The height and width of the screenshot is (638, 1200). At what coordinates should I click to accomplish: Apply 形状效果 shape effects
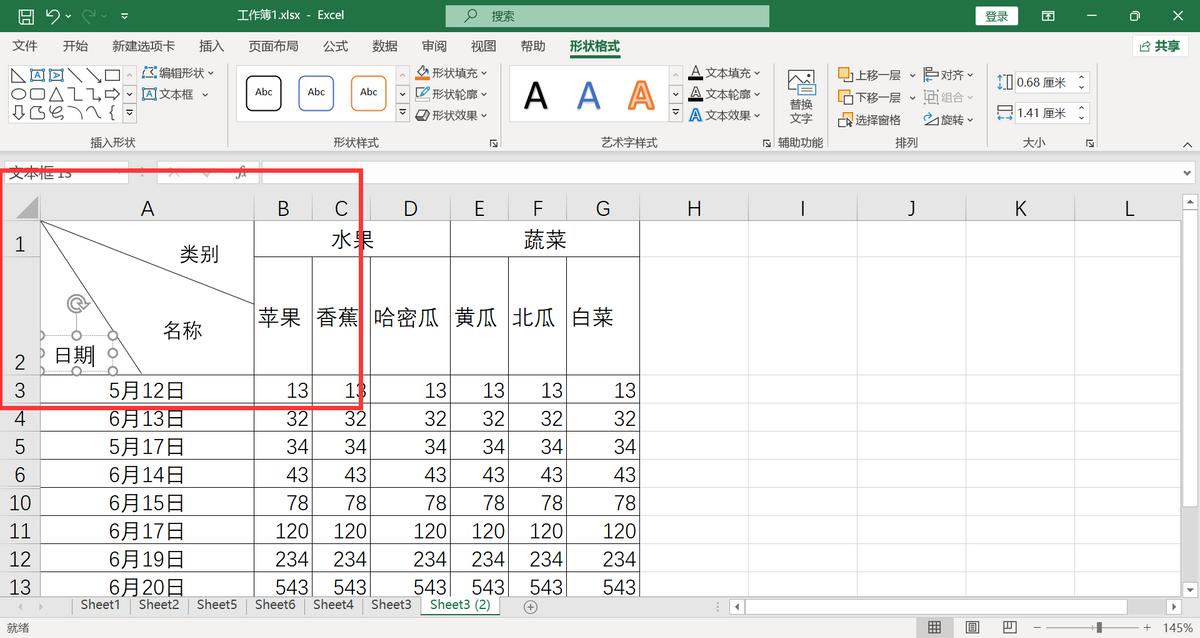coord(447,112)
